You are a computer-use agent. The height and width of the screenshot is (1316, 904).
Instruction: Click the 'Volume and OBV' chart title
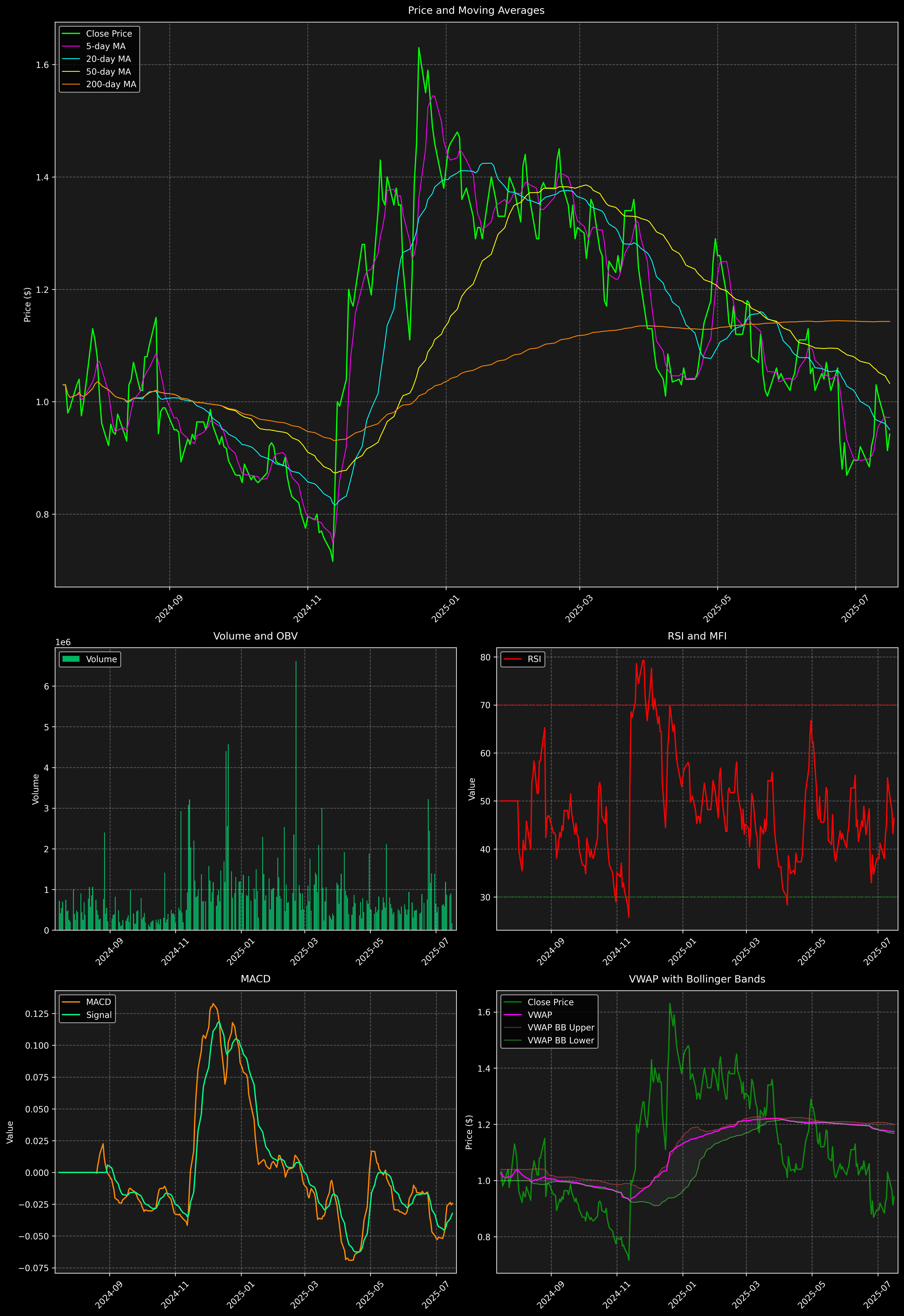click(x=255, y=636)
